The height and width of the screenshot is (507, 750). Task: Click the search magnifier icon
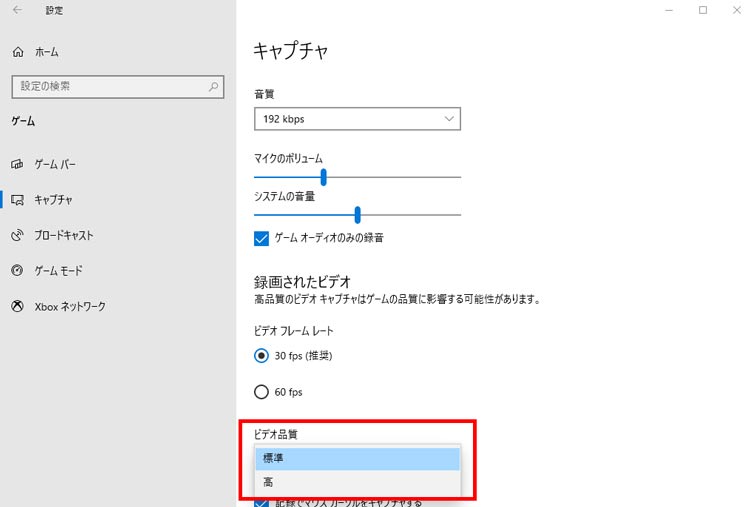(213, 87)
